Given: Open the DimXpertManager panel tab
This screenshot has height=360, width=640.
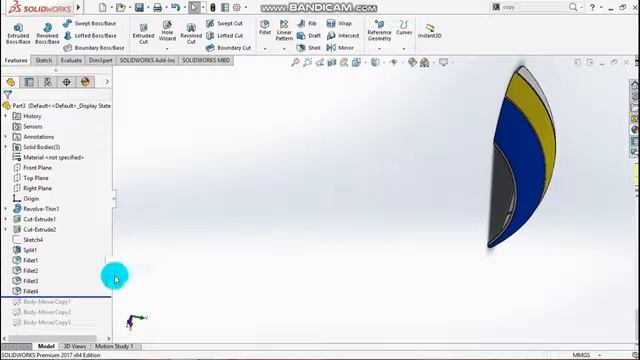Looking at the screenshot, I should [67, 82].
